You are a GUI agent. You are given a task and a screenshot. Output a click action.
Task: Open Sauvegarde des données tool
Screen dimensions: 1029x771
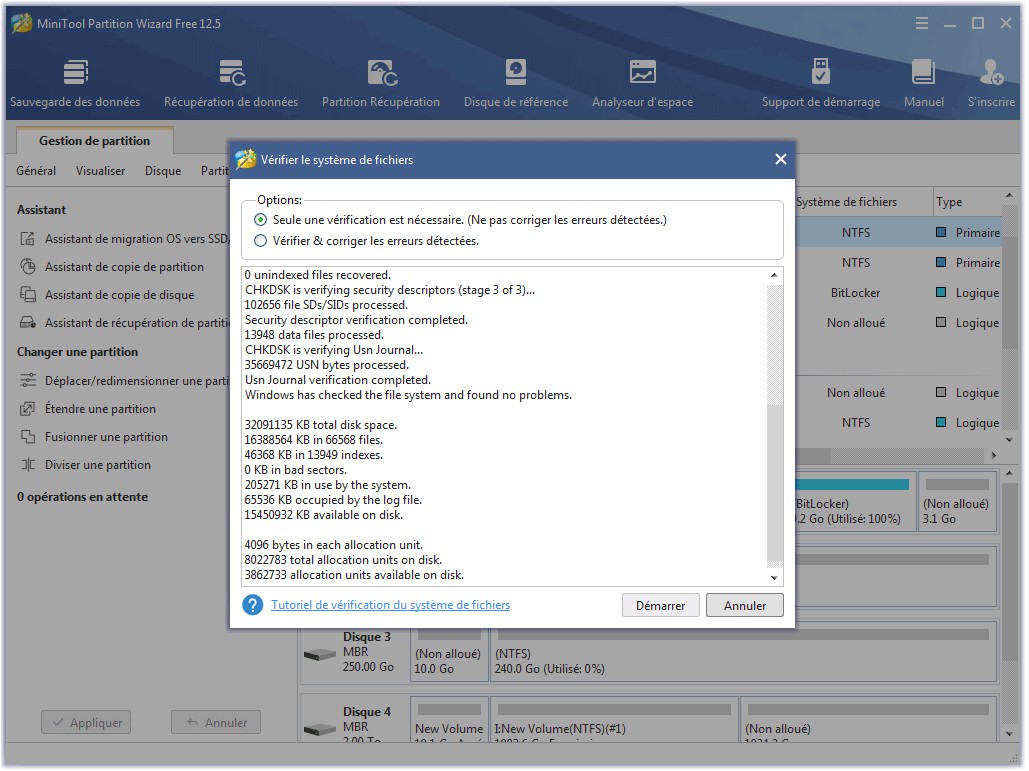click(75, 83)
